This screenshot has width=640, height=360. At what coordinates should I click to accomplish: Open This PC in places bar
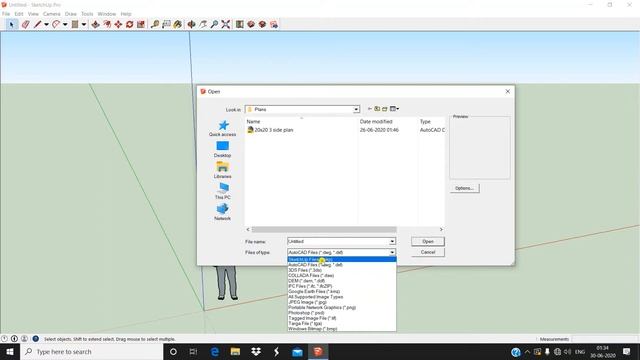[222, 191]
